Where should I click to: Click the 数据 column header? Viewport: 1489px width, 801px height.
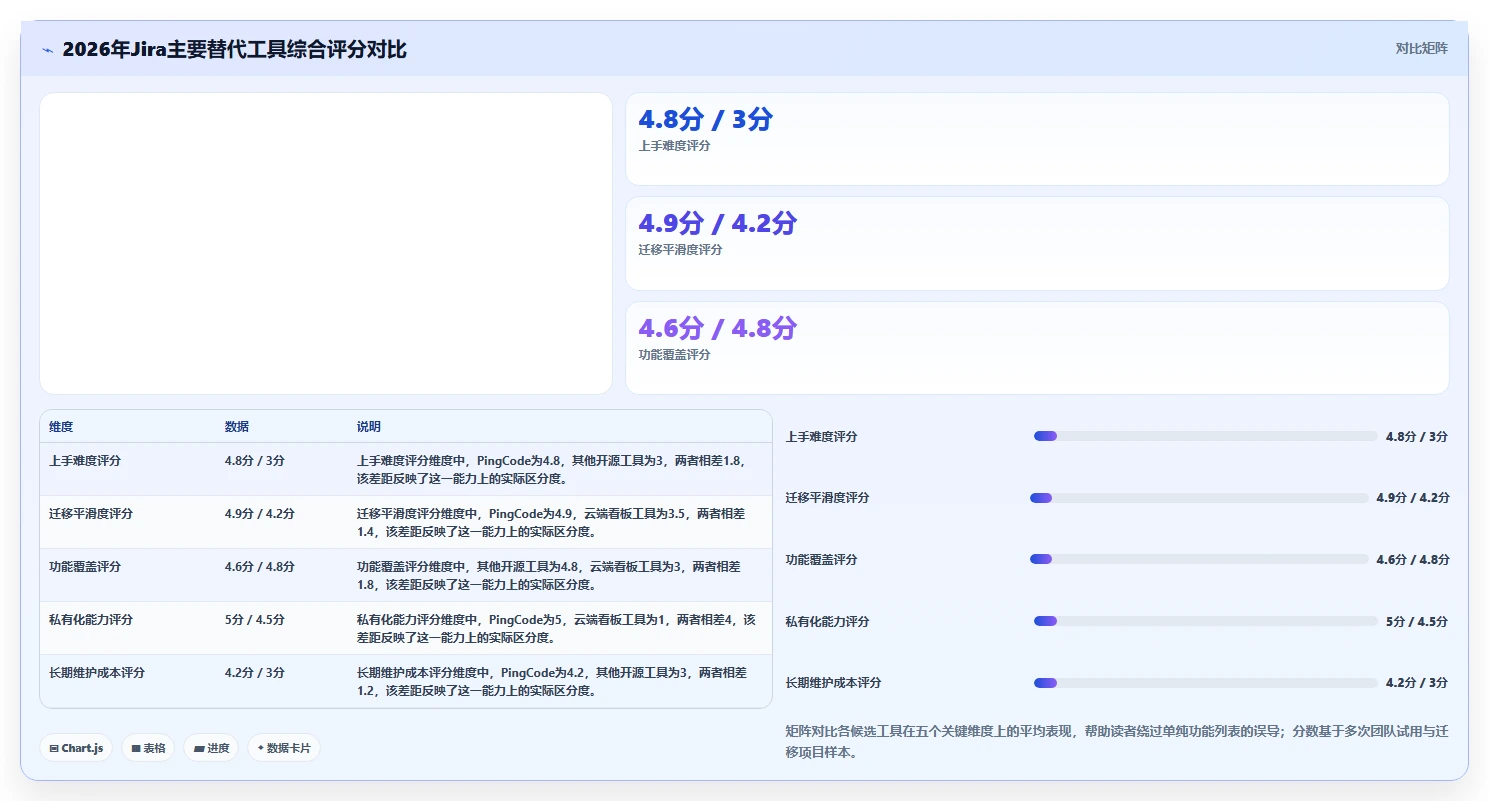(x=237, y=427)
